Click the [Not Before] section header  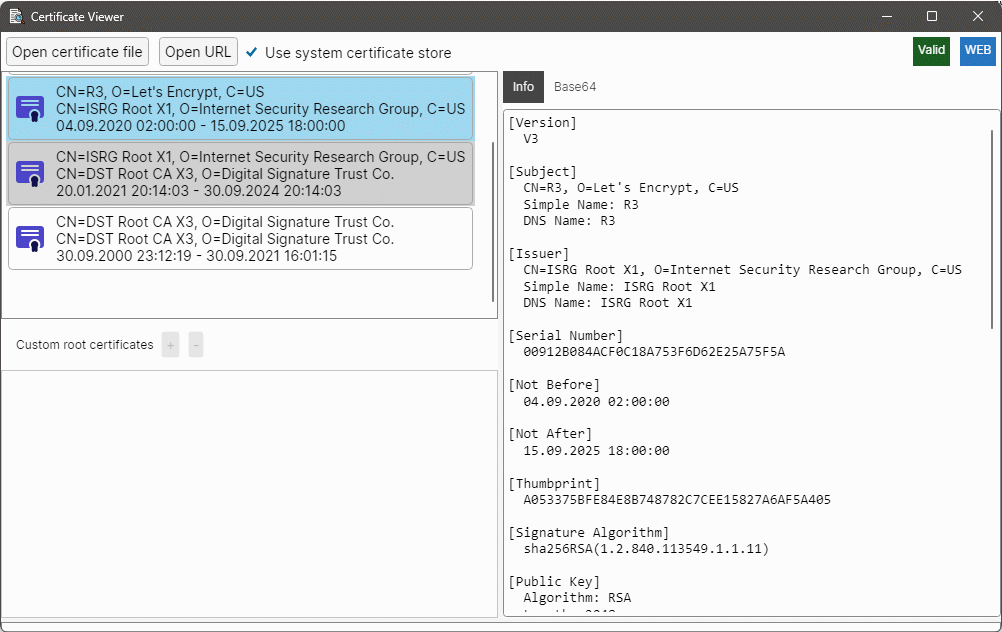(x=554, y=385)
